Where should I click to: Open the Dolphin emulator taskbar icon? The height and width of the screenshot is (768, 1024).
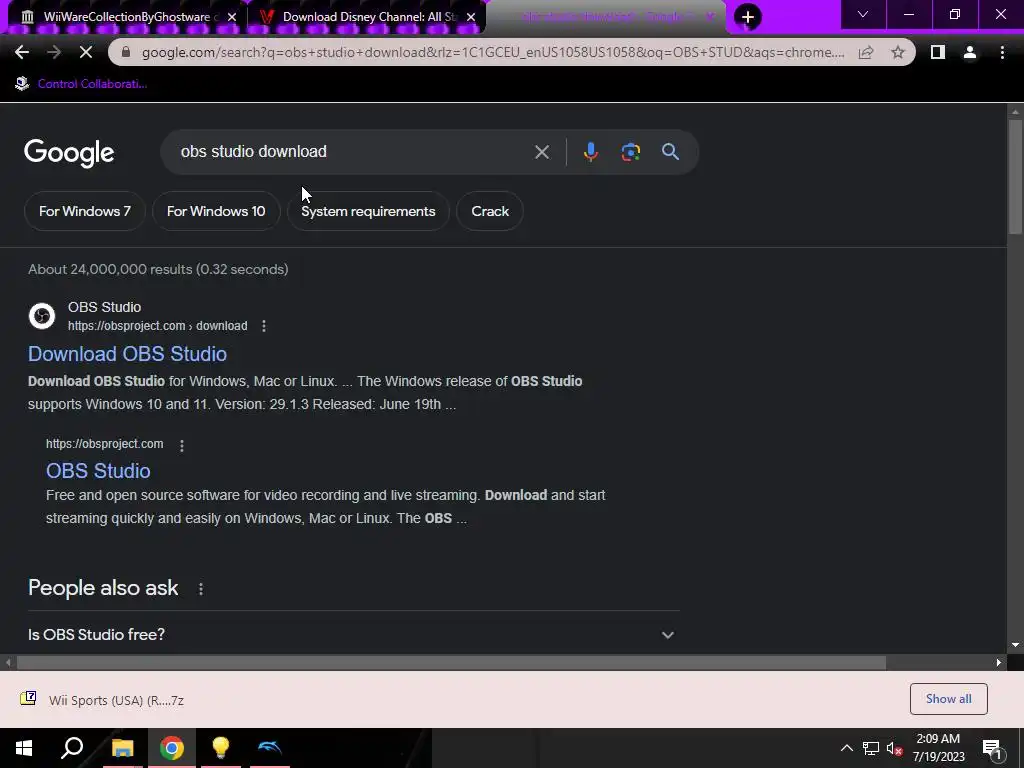point(269,748)
